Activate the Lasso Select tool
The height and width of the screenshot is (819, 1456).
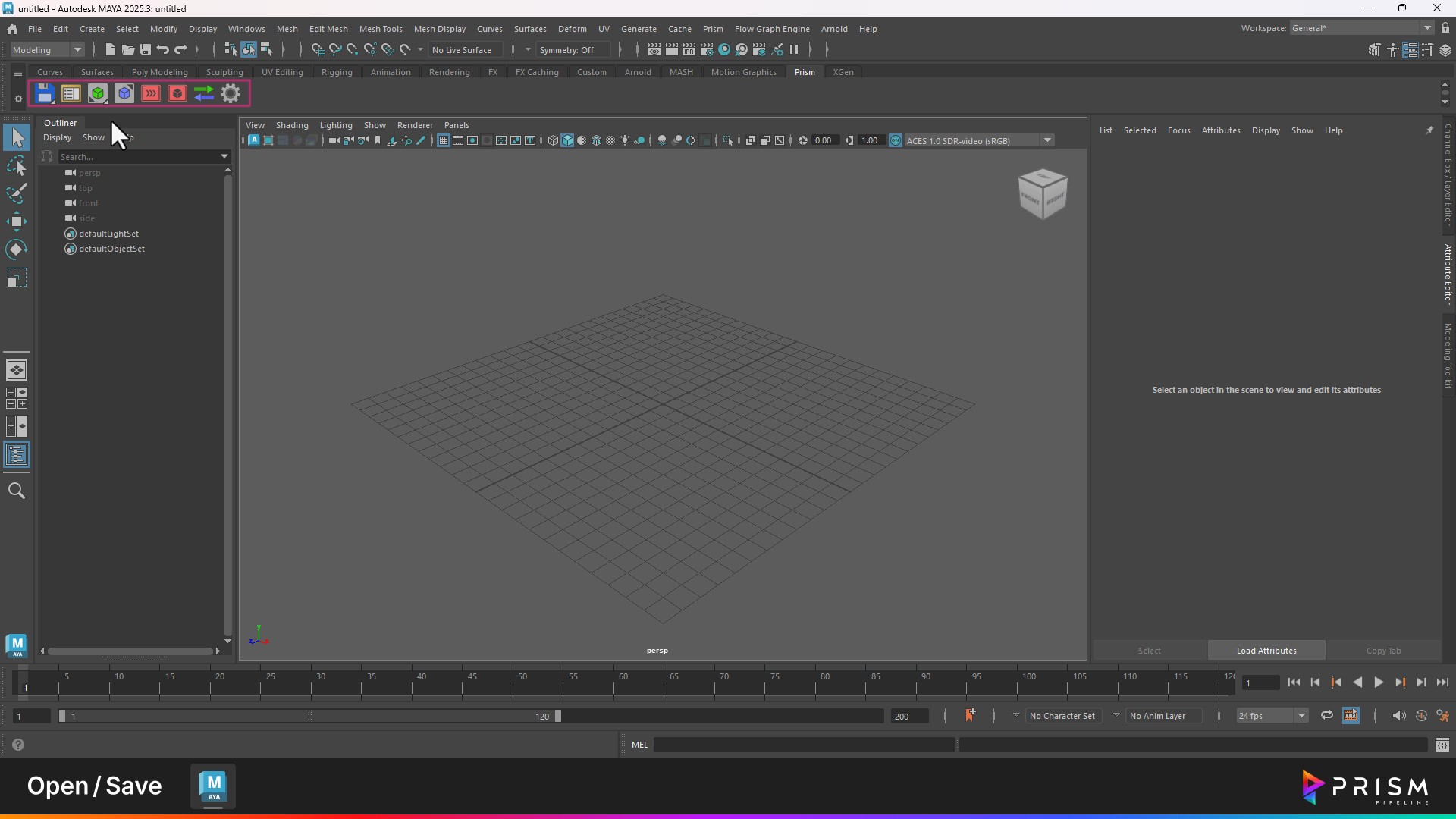click(x=17, y=166)
